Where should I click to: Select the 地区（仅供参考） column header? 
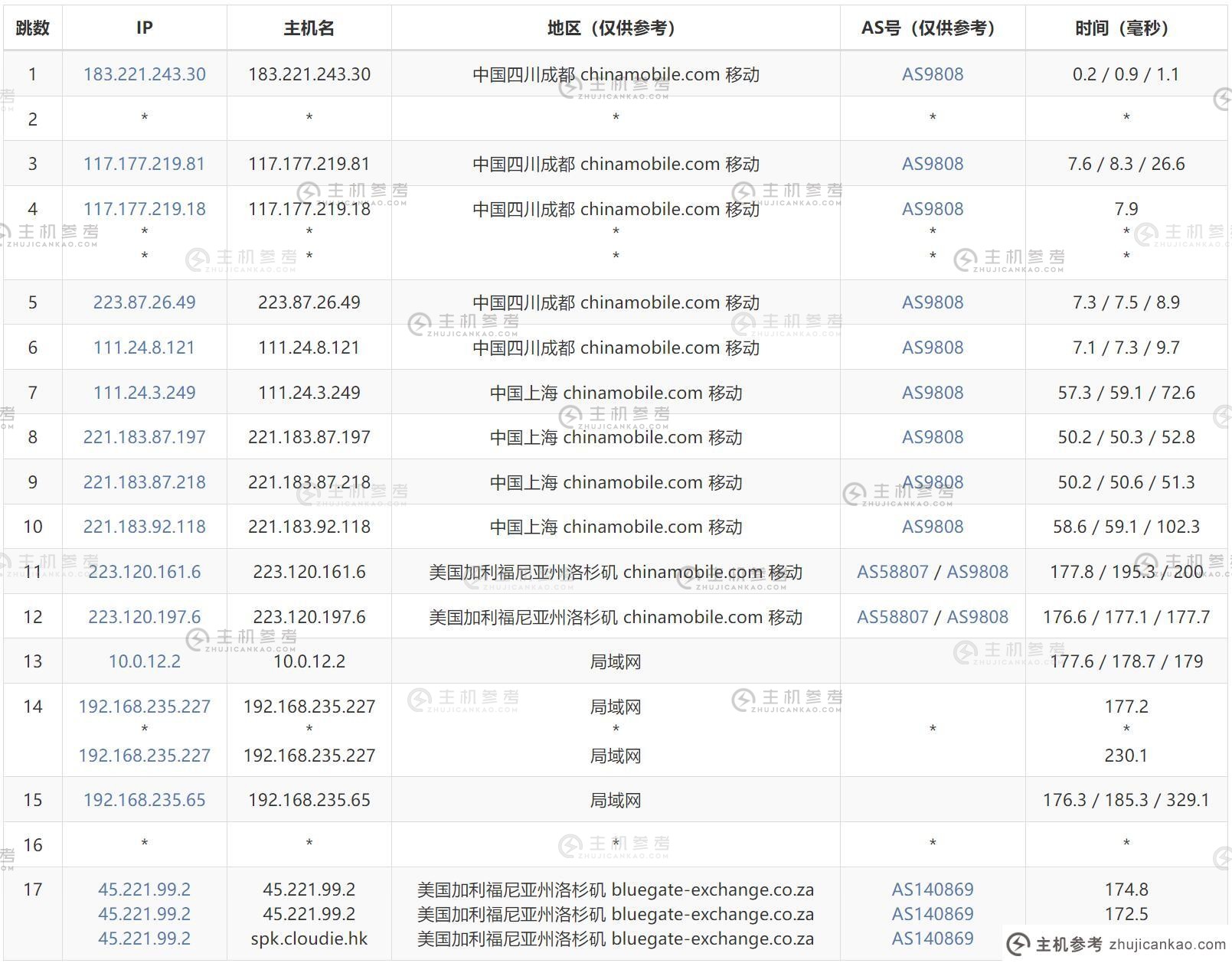tap(616, 28)
